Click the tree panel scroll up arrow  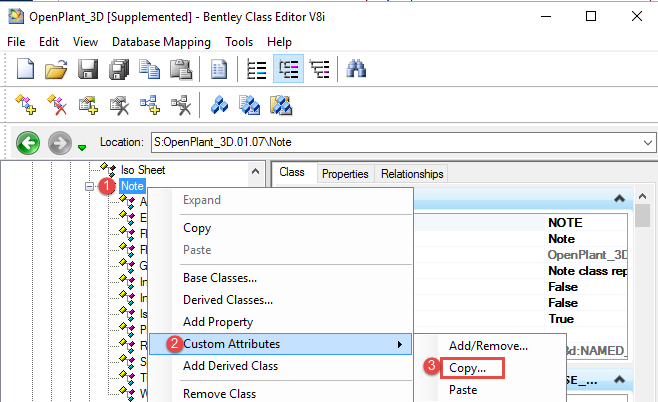[x=255, y=171]
